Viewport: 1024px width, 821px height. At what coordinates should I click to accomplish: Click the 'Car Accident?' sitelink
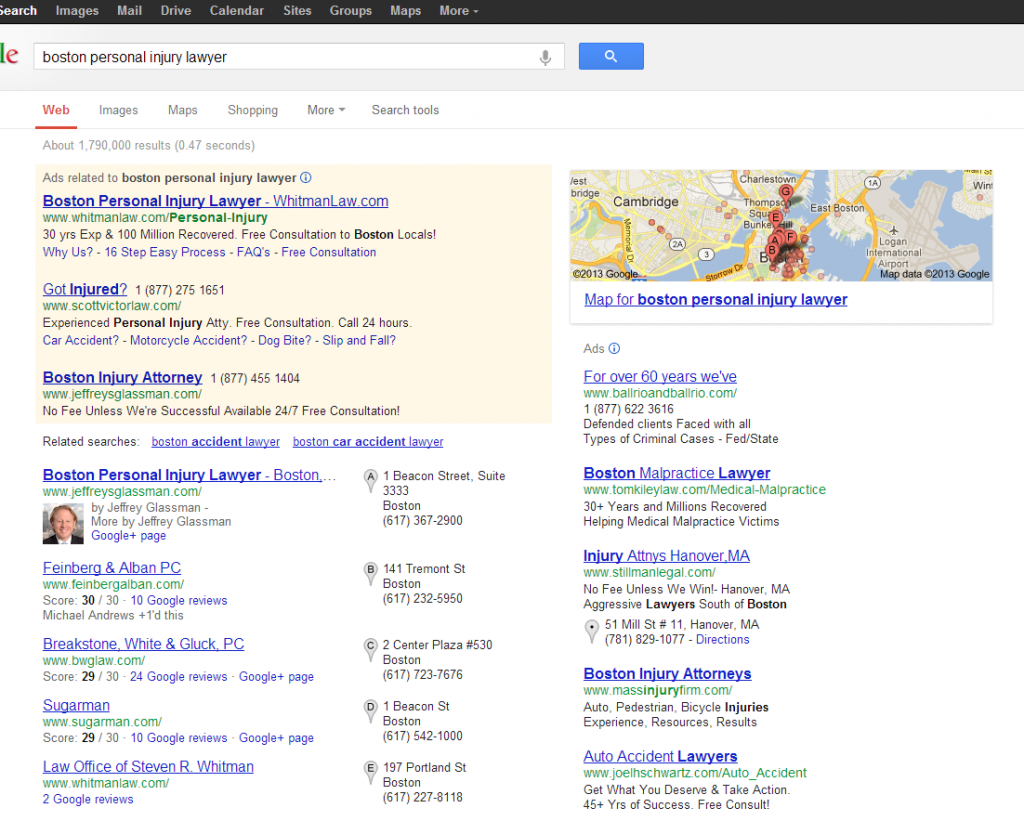pos(81,340)
